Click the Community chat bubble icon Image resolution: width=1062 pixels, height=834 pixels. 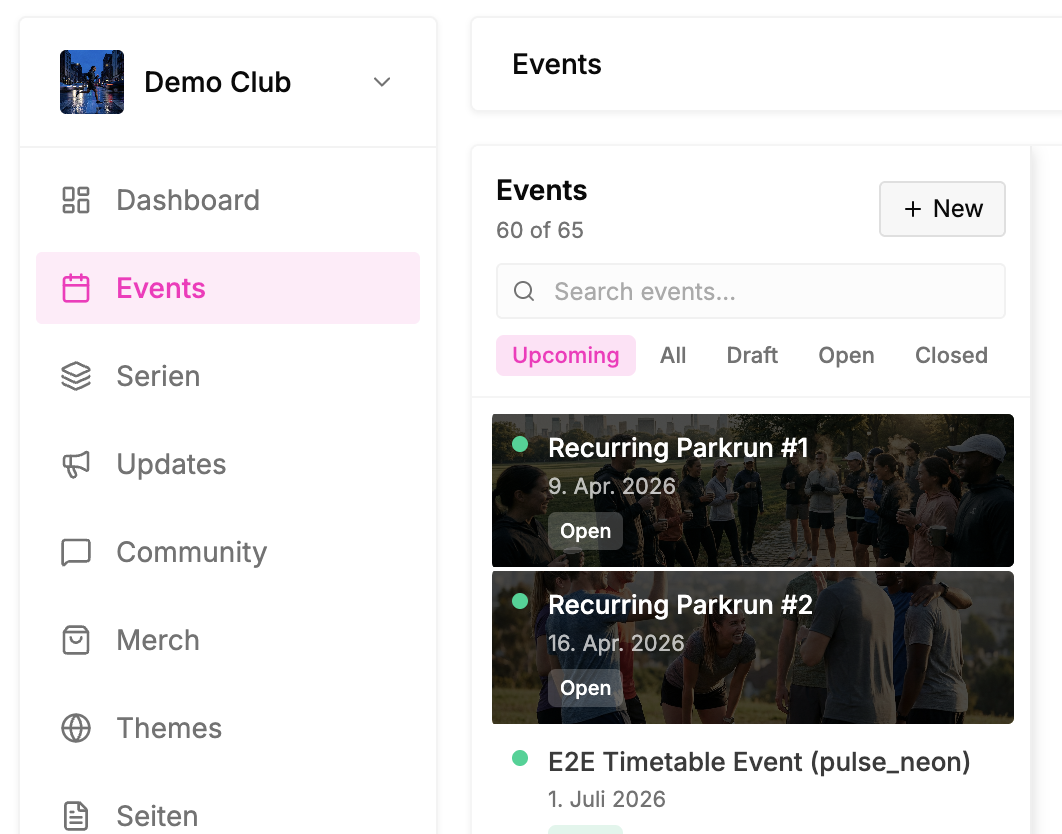tap(76, 552)
